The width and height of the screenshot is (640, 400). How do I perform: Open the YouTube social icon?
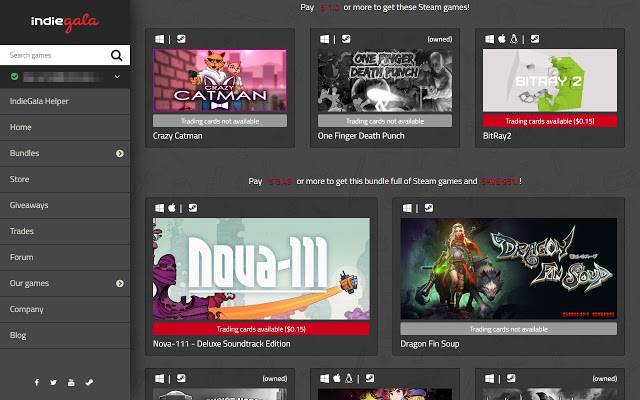point(71,382)
